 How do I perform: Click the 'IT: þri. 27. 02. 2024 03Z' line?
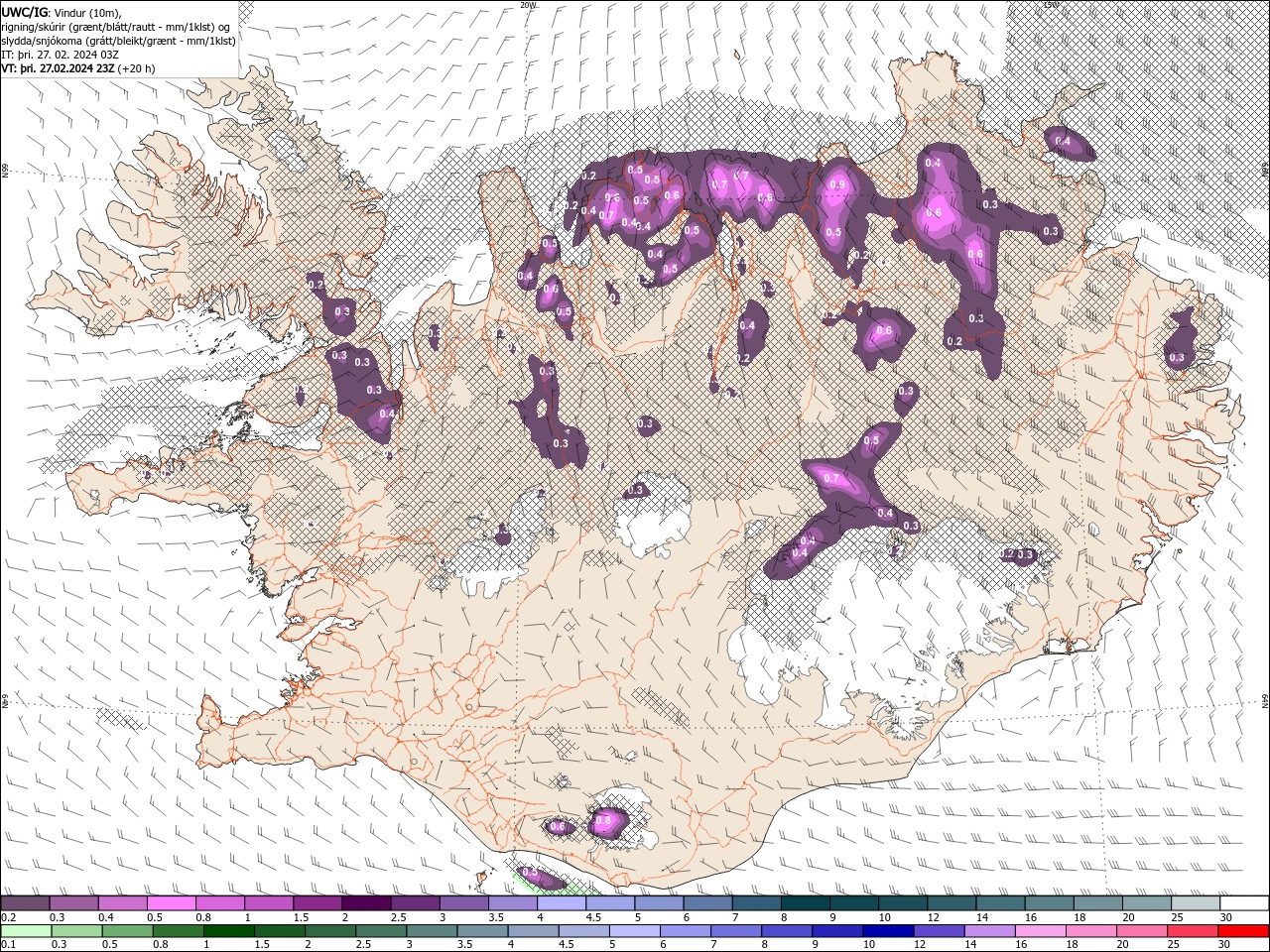pos(61,55)
